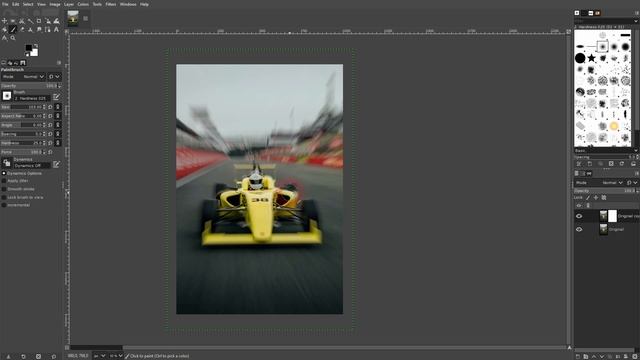Pick the large solid black circle brush
Screen dimensions: 640x360
pos(580,58)
